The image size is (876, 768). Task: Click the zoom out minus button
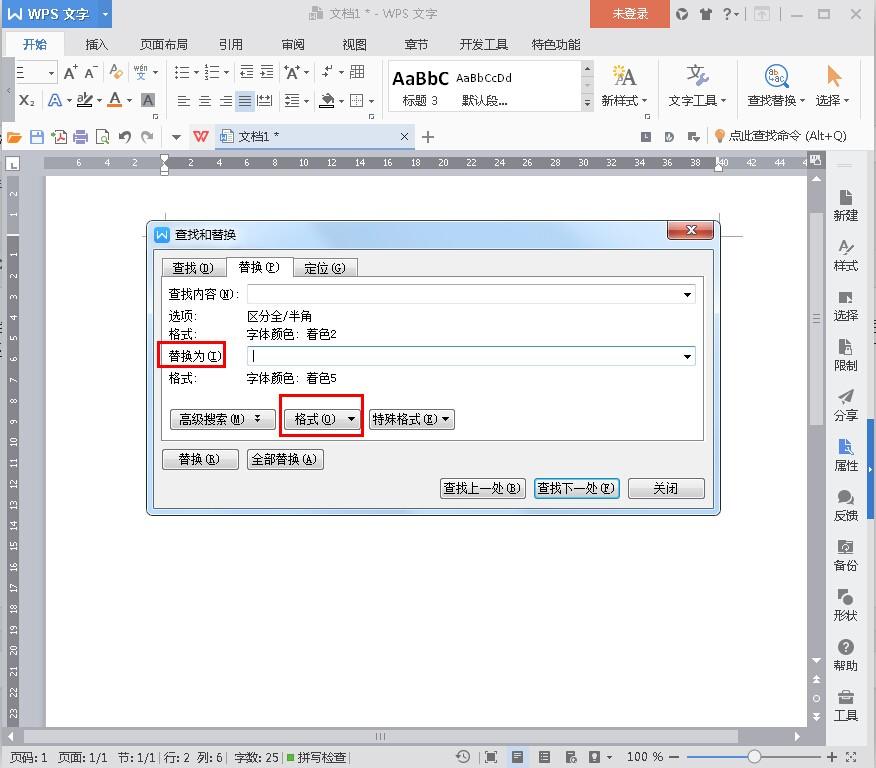(x=674, y=757)
